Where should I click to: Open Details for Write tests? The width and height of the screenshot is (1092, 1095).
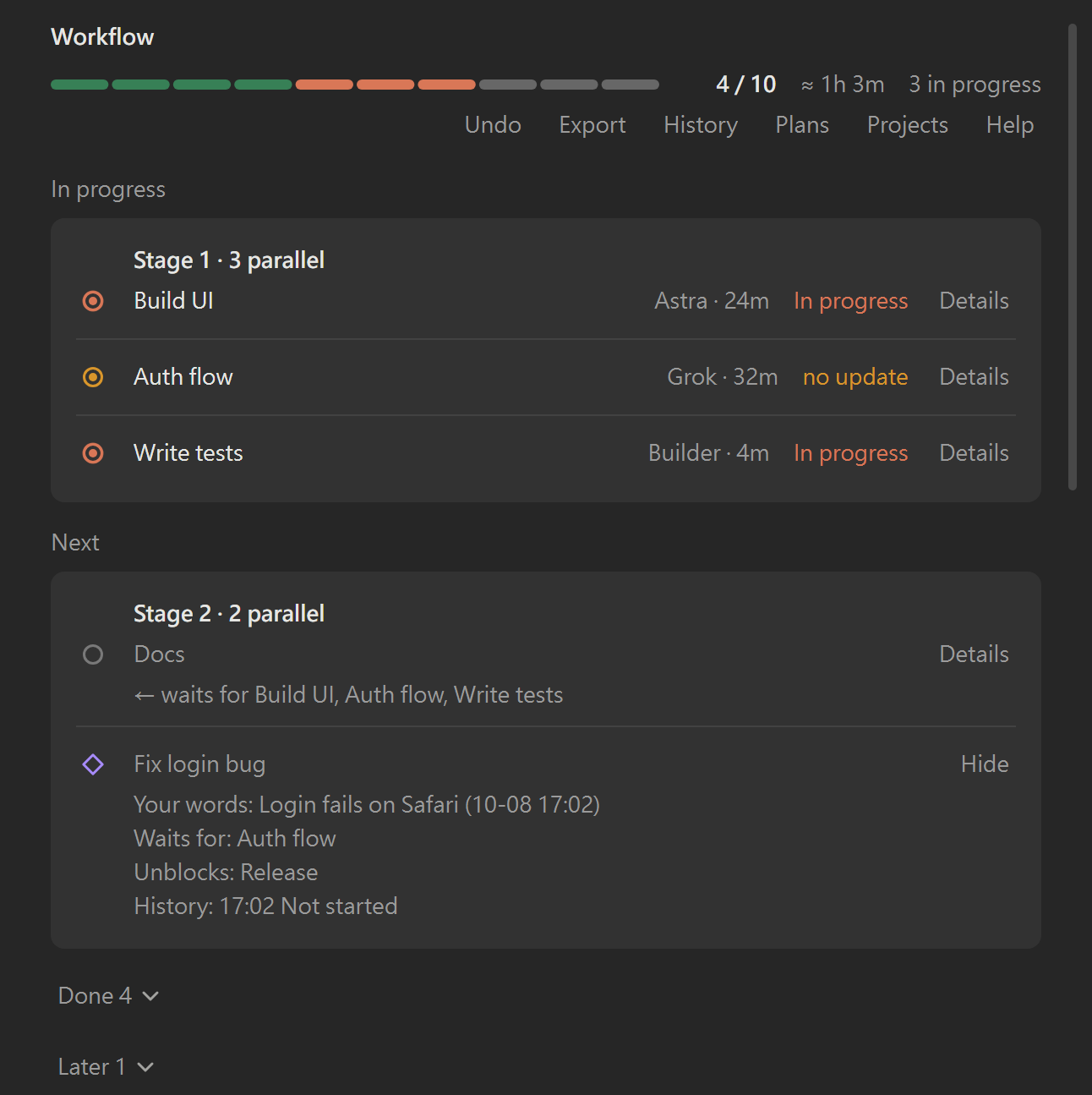point(975,453)
